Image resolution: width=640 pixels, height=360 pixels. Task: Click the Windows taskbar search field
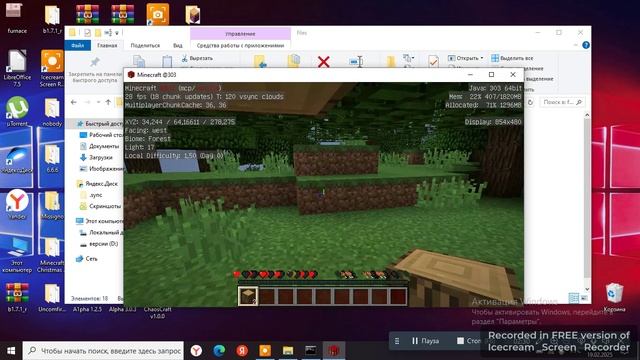point(103,351)
